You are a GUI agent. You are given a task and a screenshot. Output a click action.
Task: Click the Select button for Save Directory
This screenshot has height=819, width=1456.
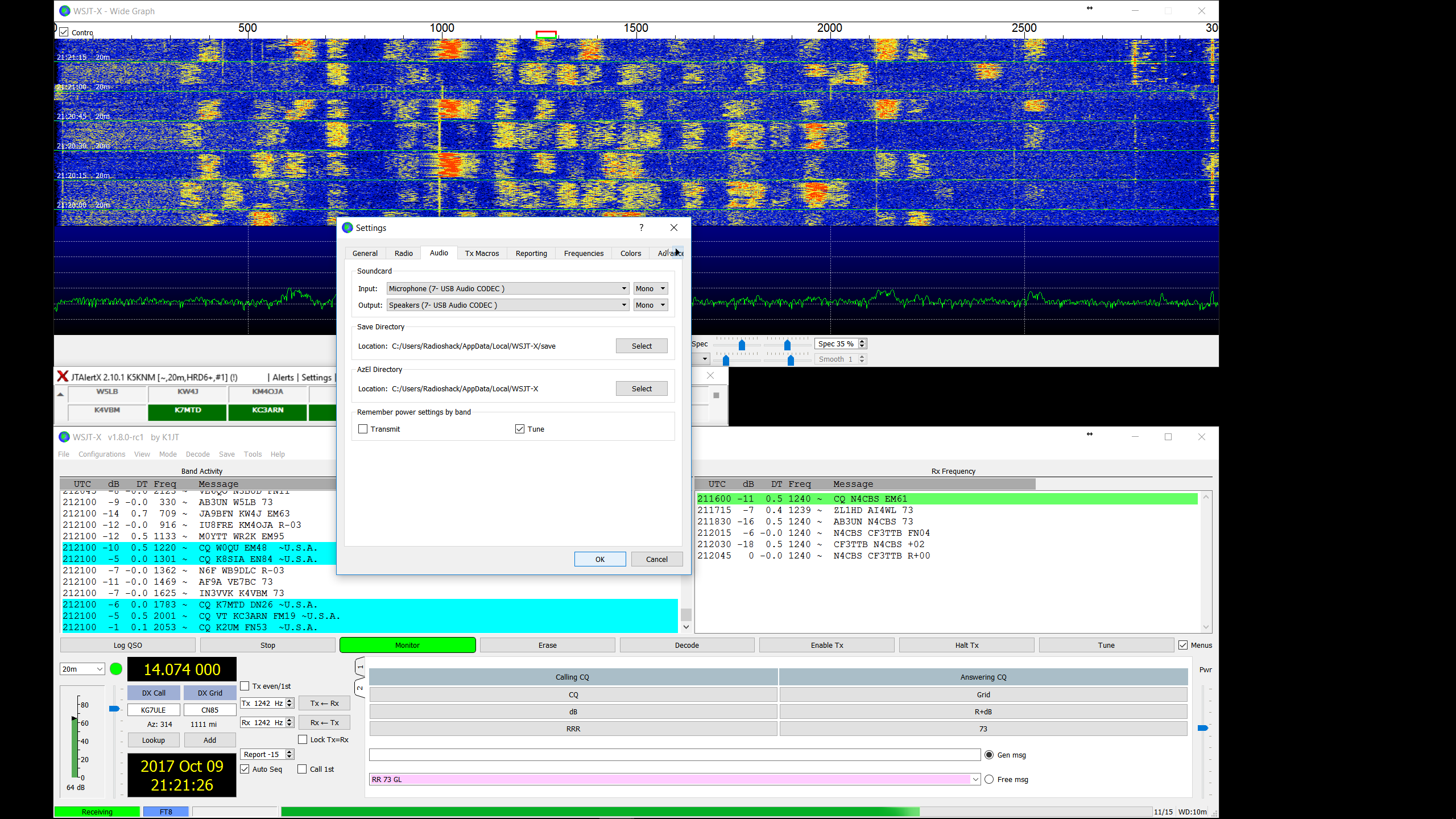tap(641, 345)
